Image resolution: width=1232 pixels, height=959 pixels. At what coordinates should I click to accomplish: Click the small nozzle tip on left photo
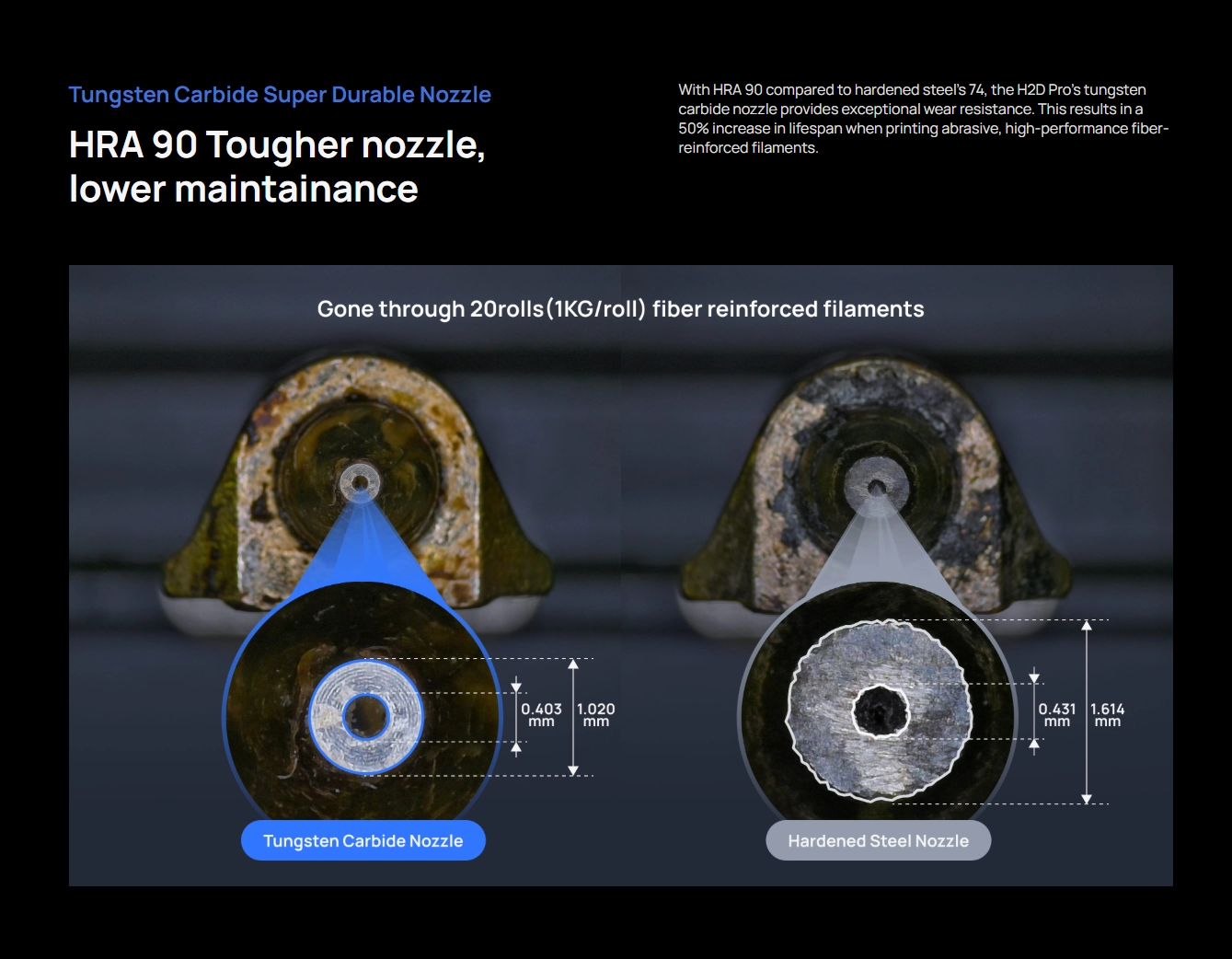[359, 481]
